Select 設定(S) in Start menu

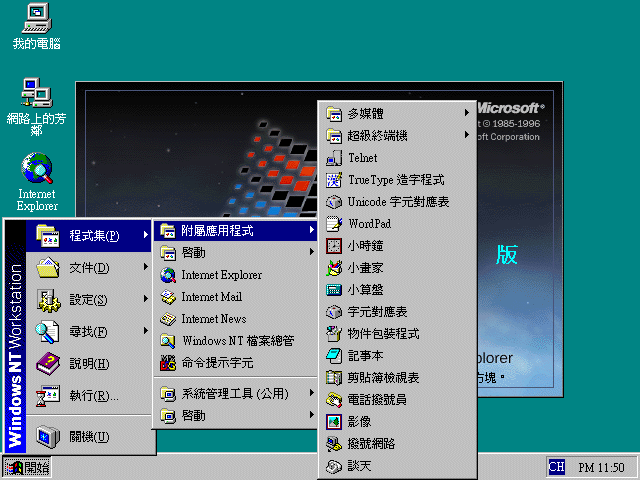88,299
